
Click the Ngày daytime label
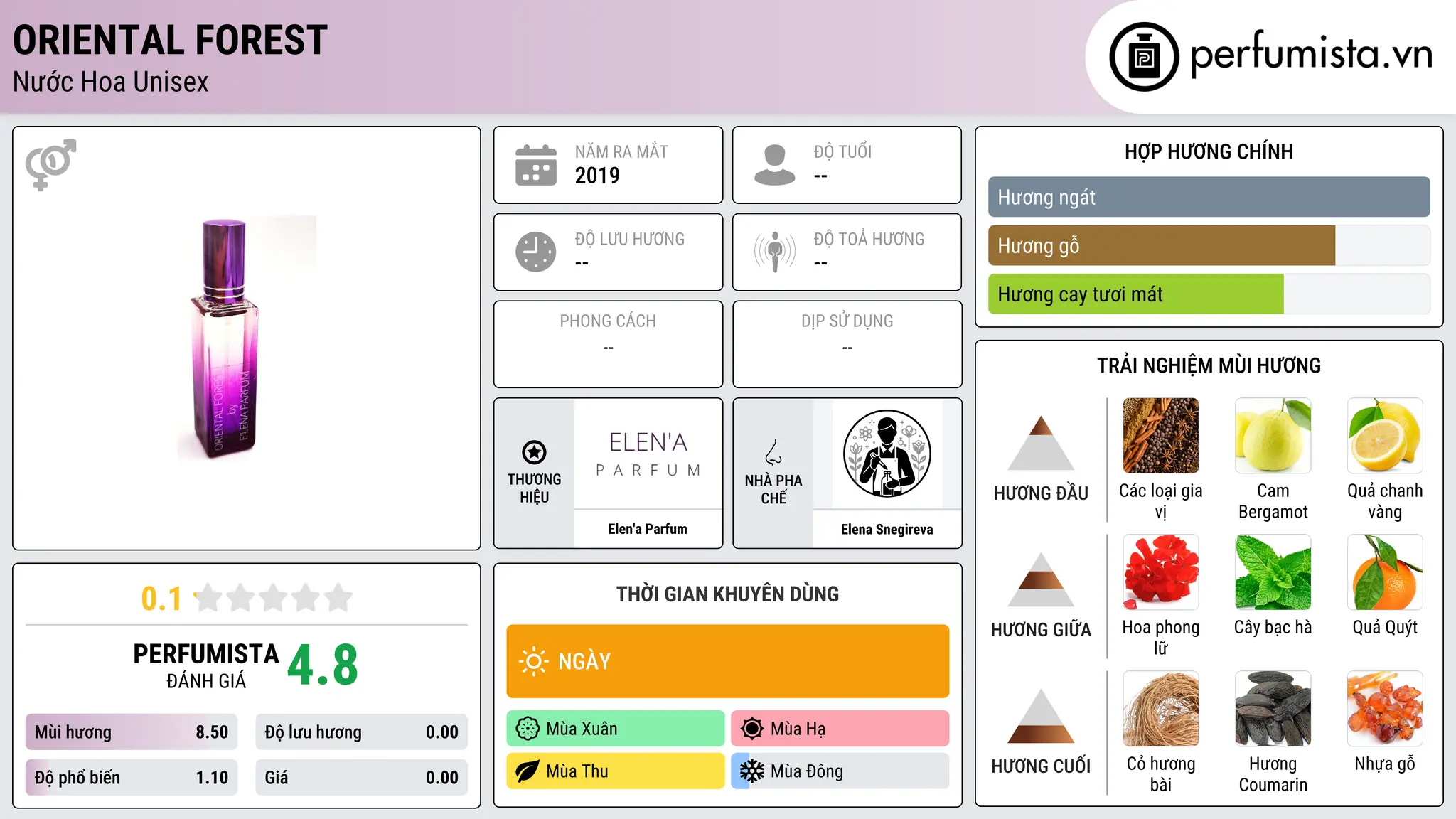pyautogui.click(x=584, y=661)
